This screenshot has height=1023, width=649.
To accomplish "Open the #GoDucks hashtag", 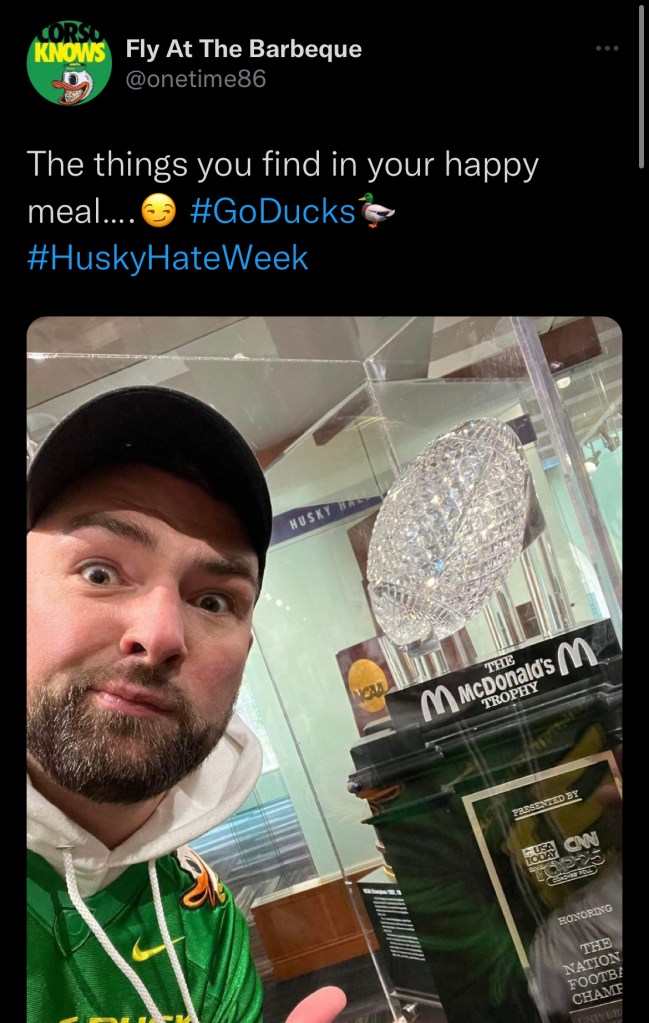I will click(x=272, y=211).
